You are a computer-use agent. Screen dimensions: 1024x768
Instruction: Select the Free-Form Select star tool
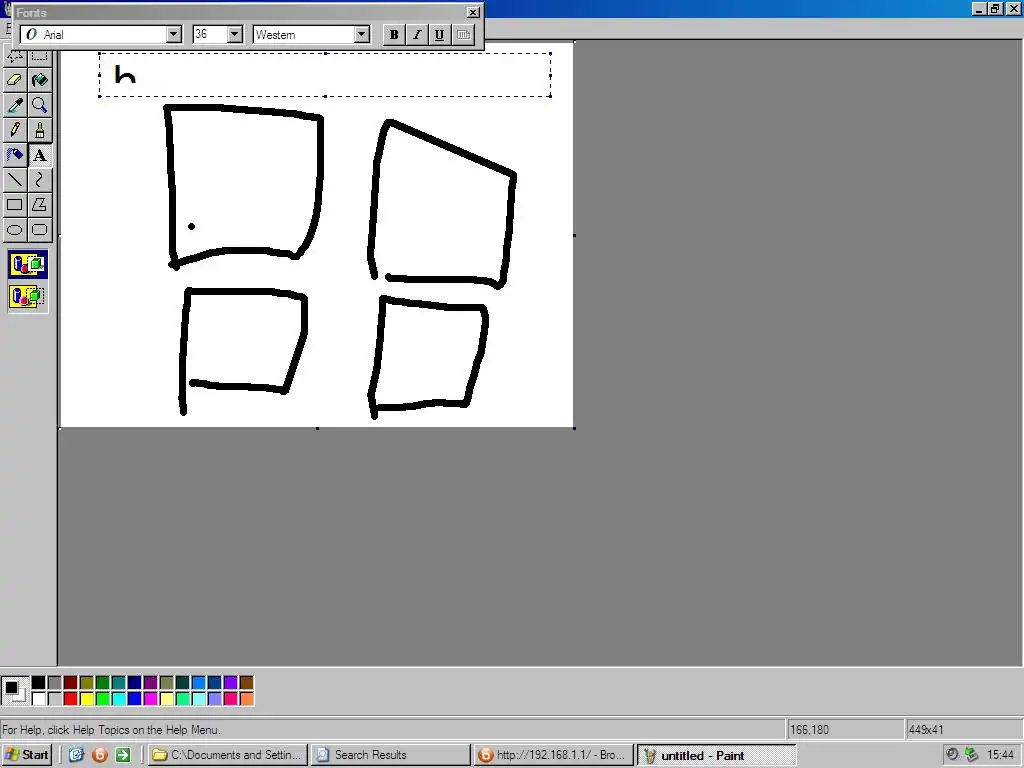coord(14,57)
